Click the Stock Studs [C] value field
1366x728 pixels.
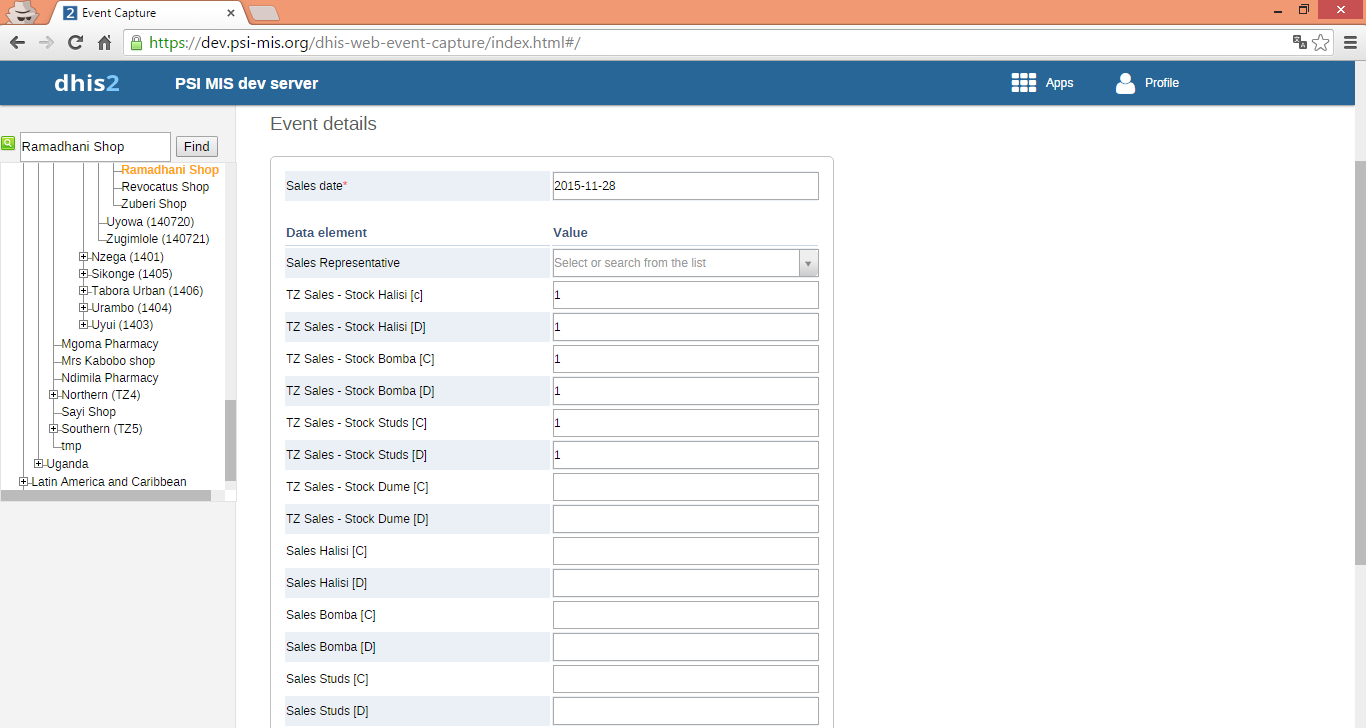[x=686, y=423]
